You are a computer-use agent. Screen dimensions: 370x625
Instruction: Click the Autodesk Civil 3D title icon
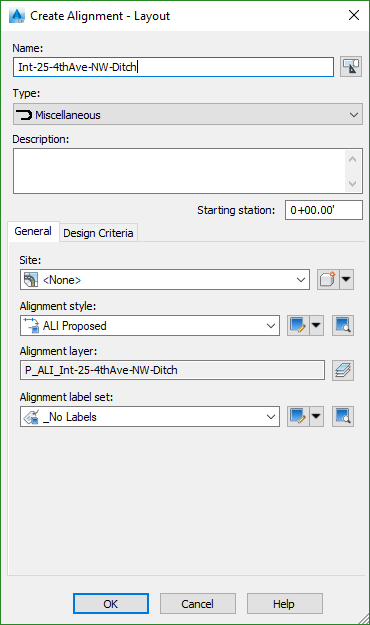click(x=17, y=16)
